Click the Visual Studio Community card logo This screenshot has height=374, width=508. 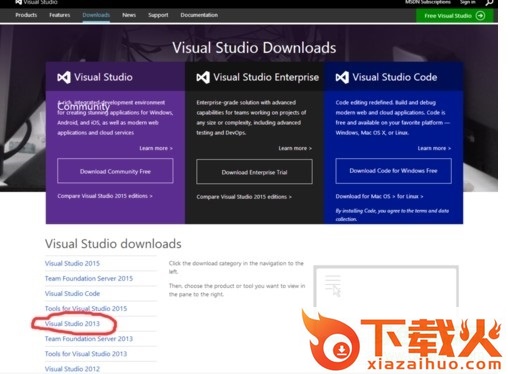(x=64, y=77)
